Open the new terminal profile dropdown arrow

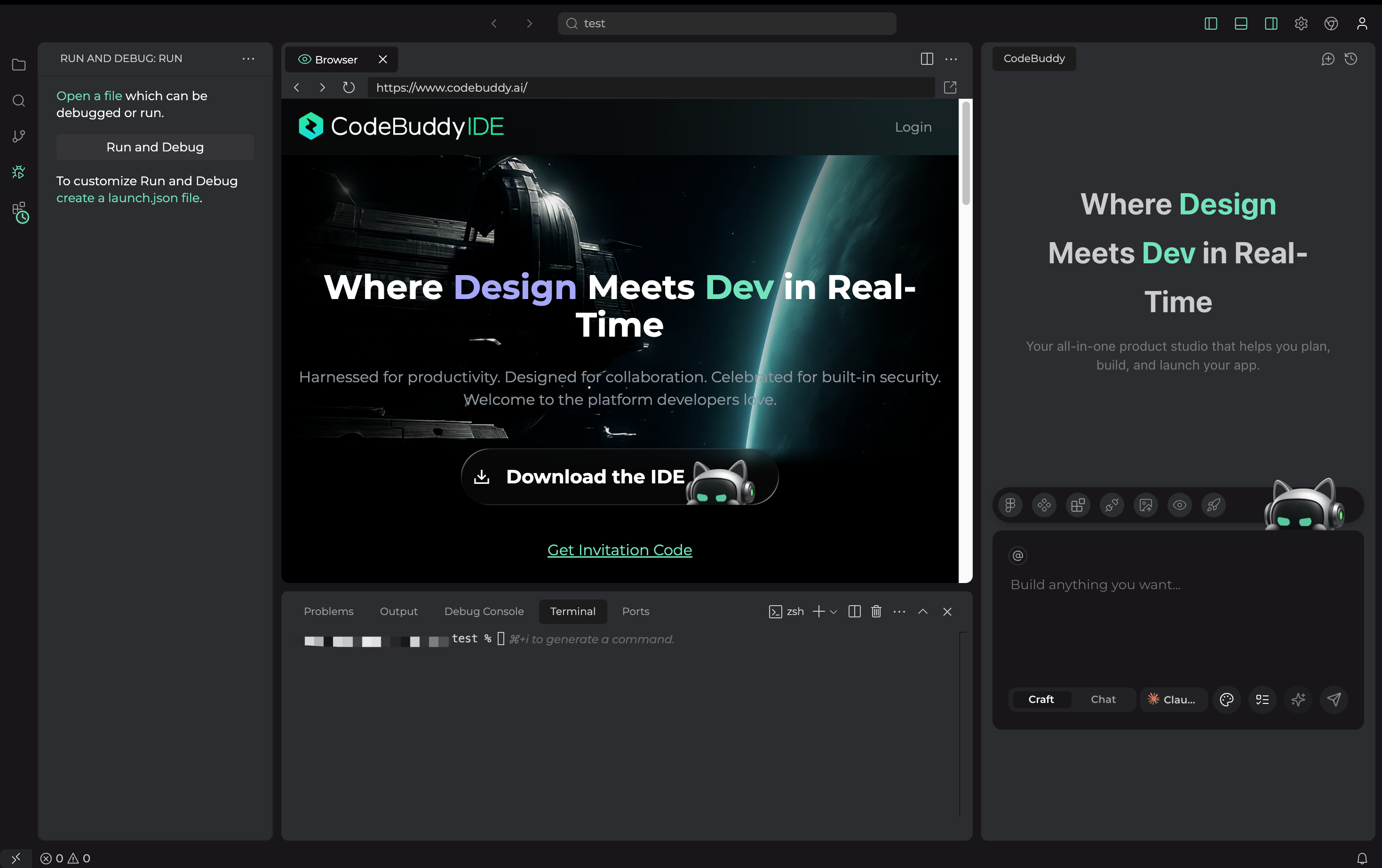click(834, 612)
